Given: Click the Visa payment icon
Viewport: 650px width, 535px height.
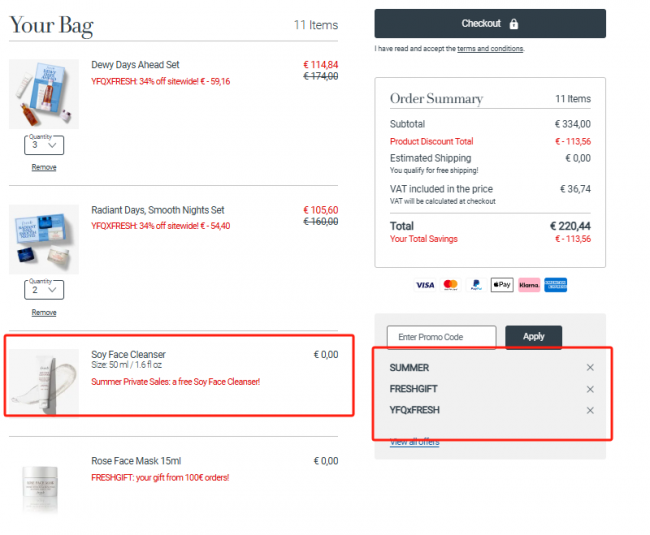Looking at the screenshot, I should 425,285.
